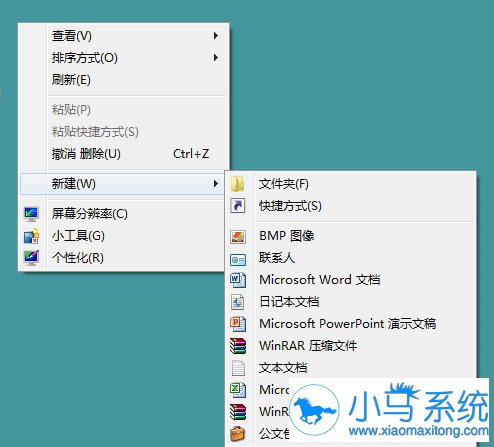The image size is (494, 447).
Task: Click the contact card icon beside 联系人
Action: (238, 259)
